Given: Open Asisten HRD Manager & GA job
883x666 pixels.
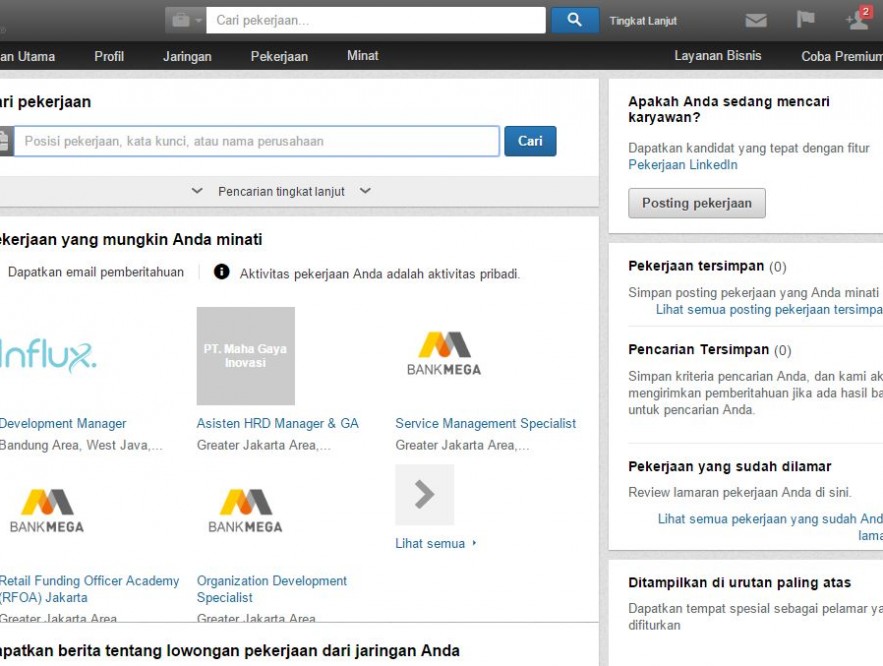Looking at the screenshot, I should [x=278, y=423].
